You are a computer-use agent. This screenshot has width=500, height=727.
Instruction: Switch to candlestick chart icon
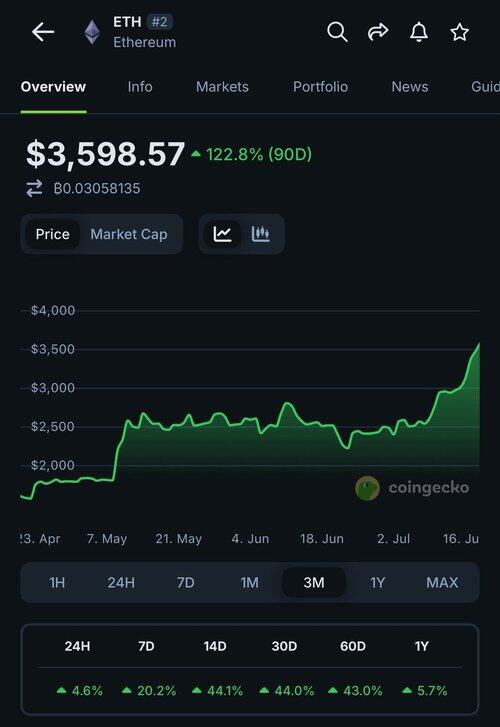[x=261, y=234]
